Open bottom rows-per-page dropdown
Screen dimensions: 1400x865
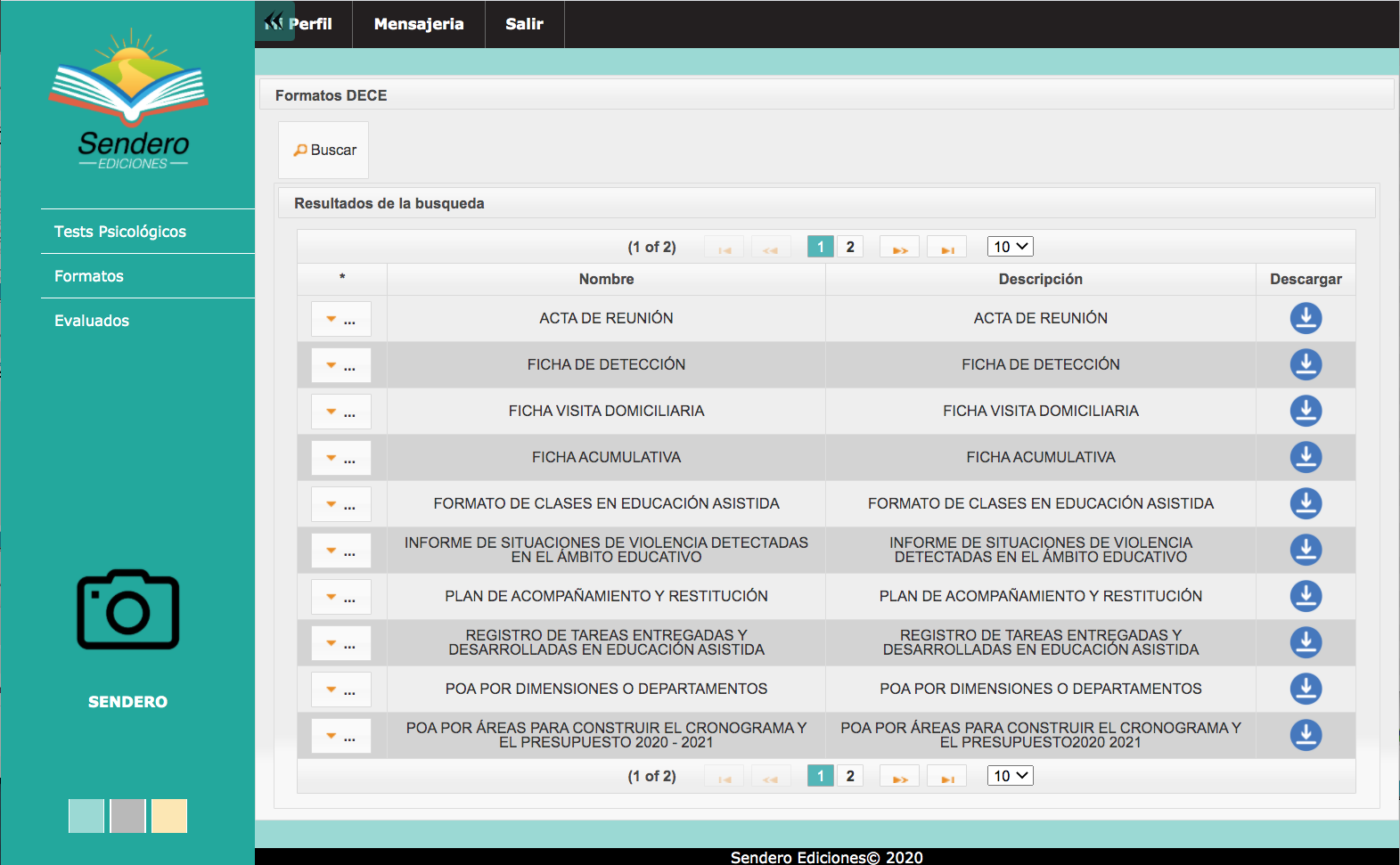[1010, 776]
